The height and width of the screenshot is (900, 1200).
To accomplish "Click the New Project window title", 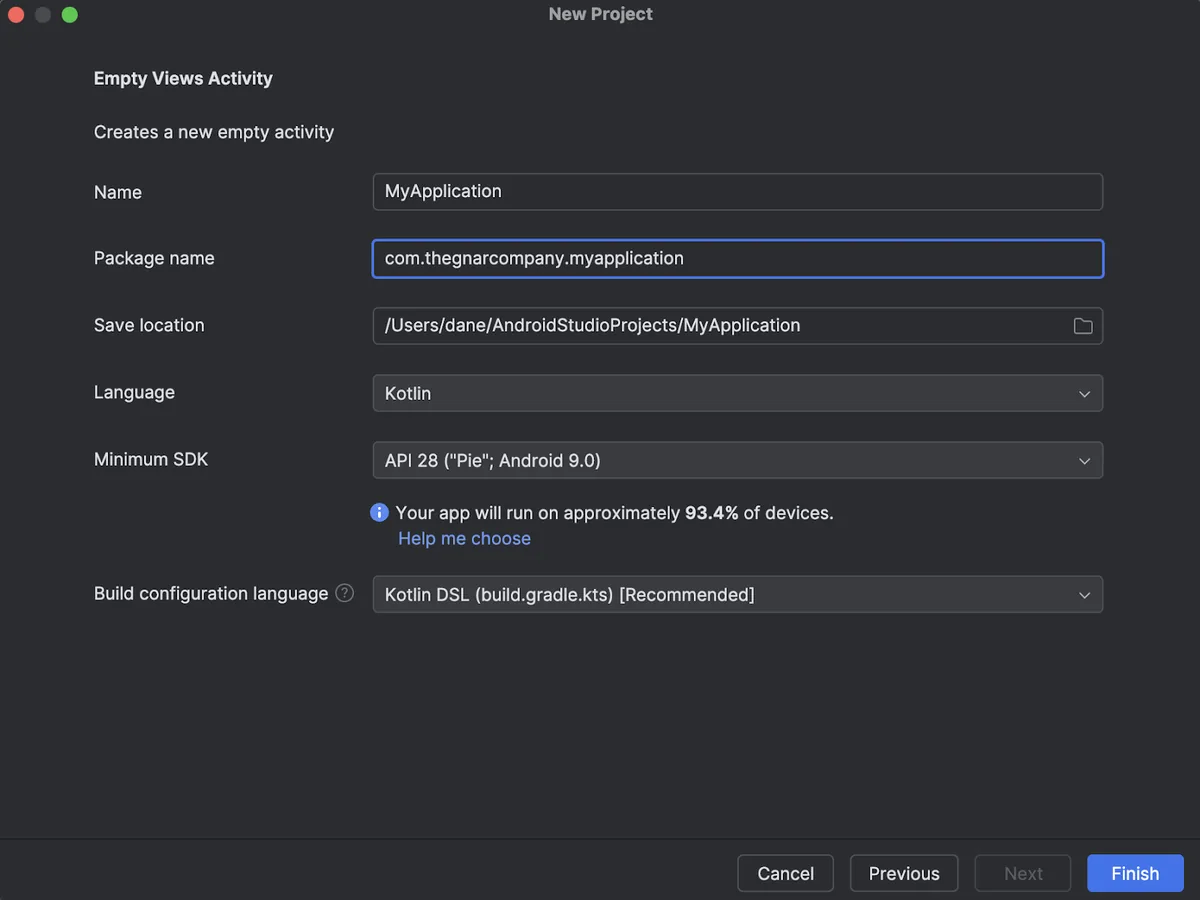I will pyautogui.click(x=600, y=14).
